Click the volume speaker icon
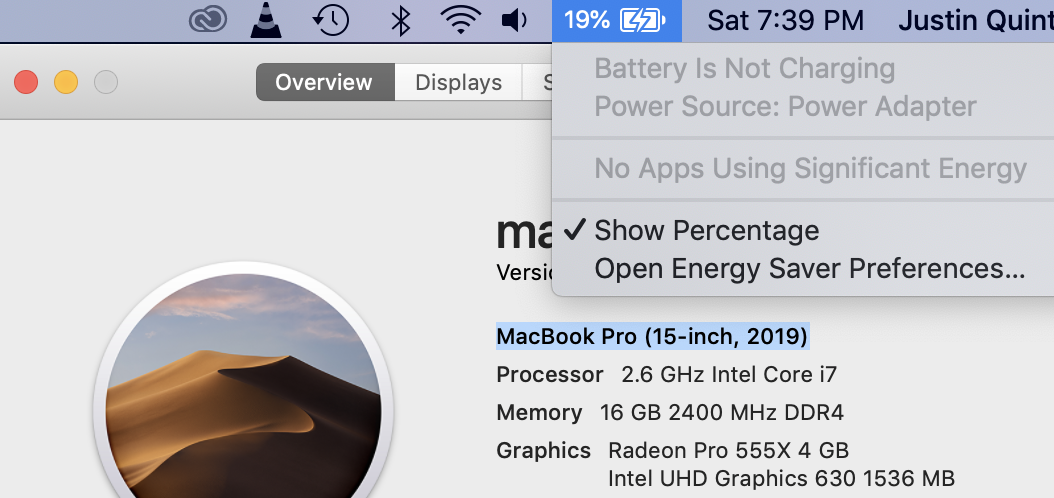This screenshot has width=1054, height=498. click(x=514, y=20)
